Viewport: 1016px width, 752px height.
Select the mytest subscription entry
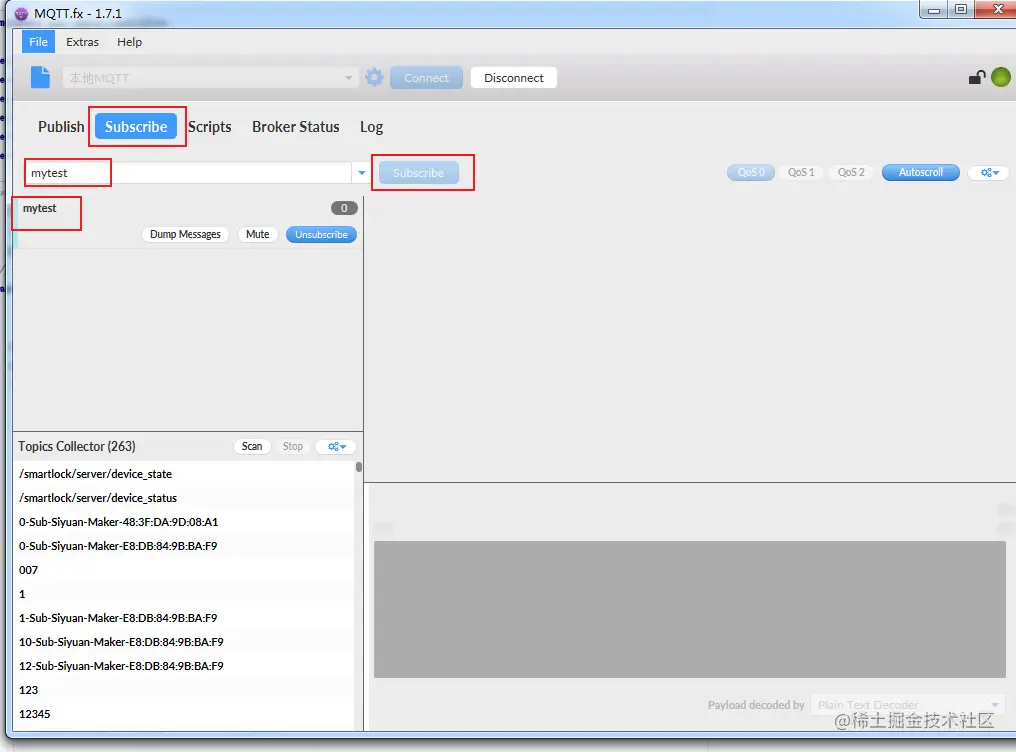pyautogui.click(x=187, y=222)
